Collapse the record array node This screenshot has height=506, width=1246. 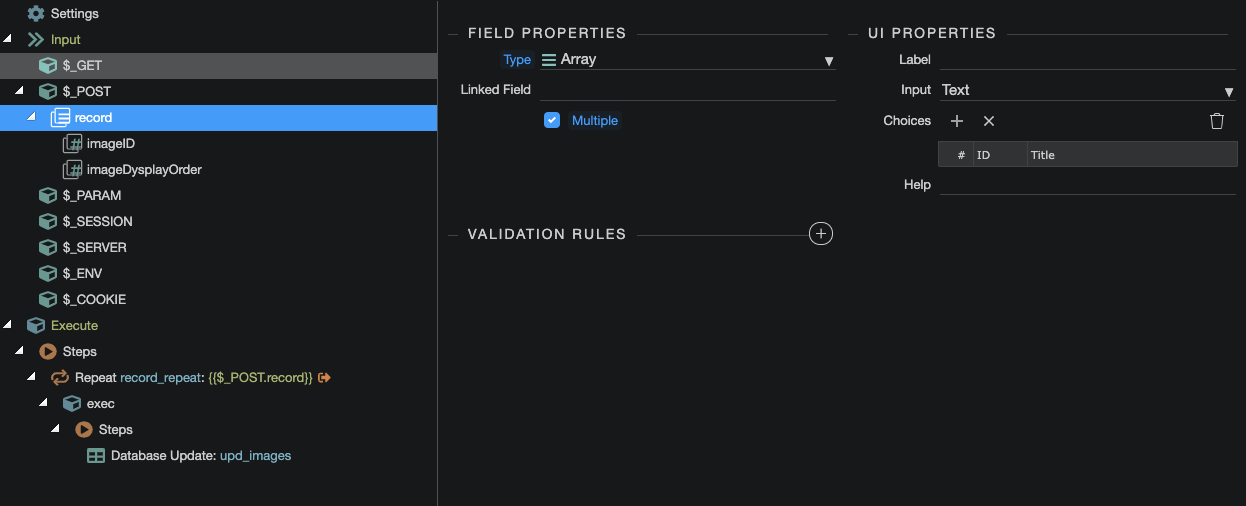click(x=31, y=118)
